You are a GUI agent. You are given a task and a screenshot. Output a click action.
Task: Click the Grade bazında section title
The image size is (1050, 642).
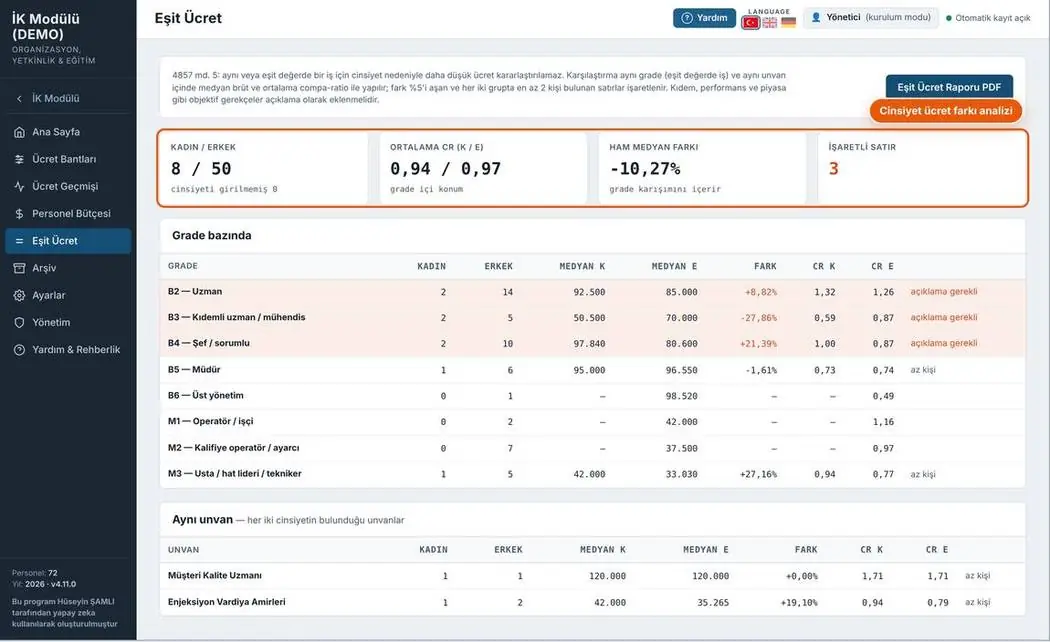coord(212,236)
